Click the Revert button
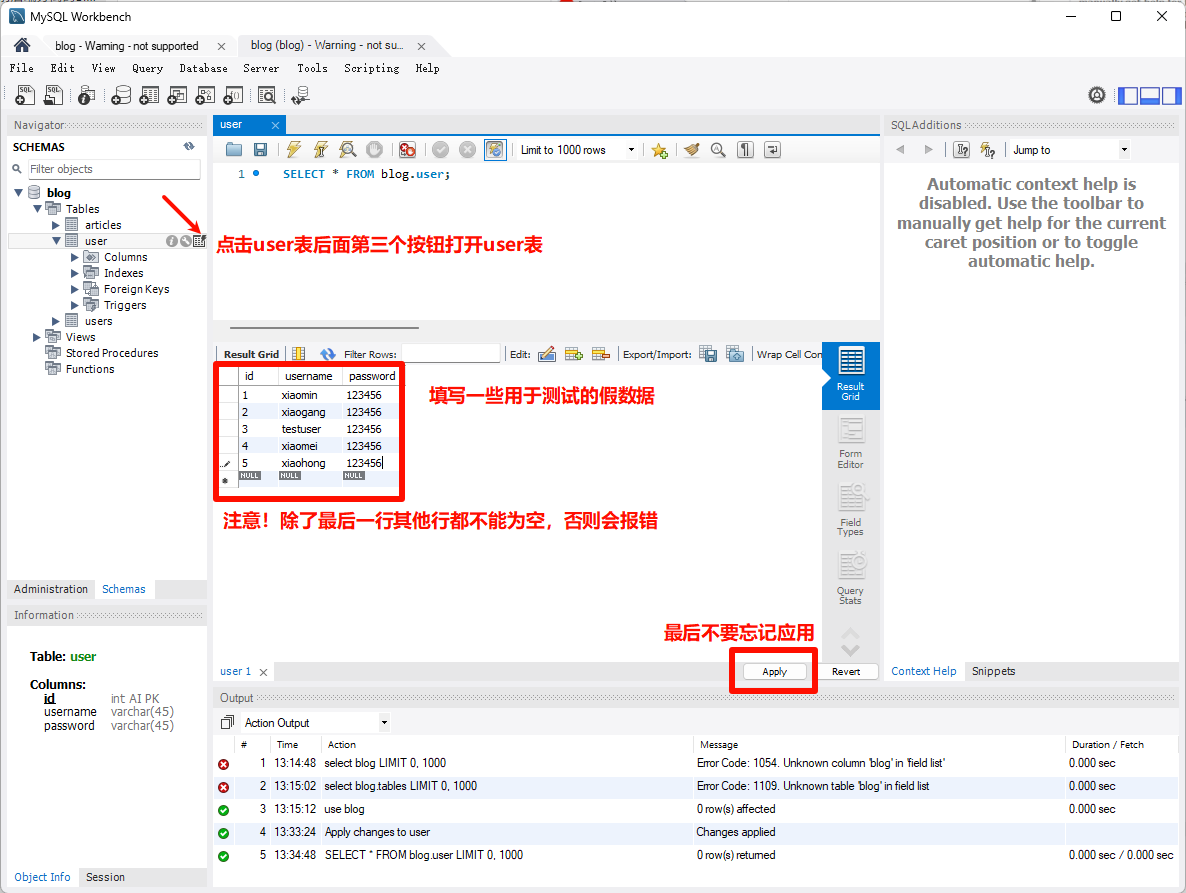Viewport: 1186px width, 893px height. click(x=846, y=672)
